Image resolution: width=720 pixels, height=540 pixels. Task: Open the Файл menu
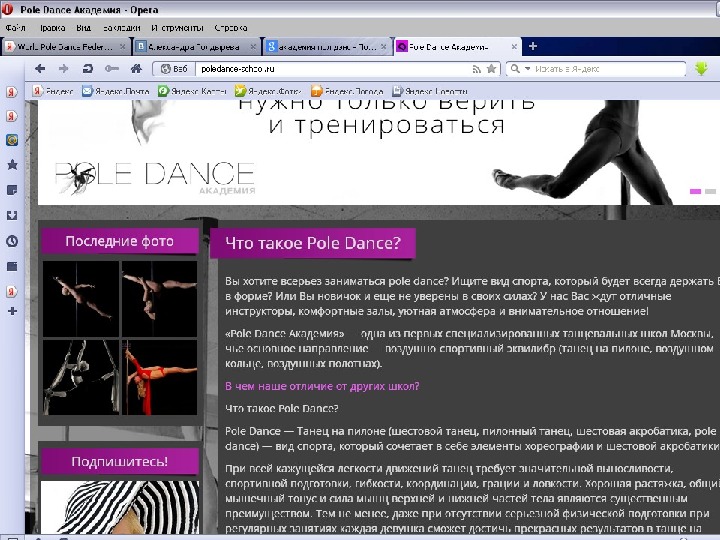[x=16, y=28]
